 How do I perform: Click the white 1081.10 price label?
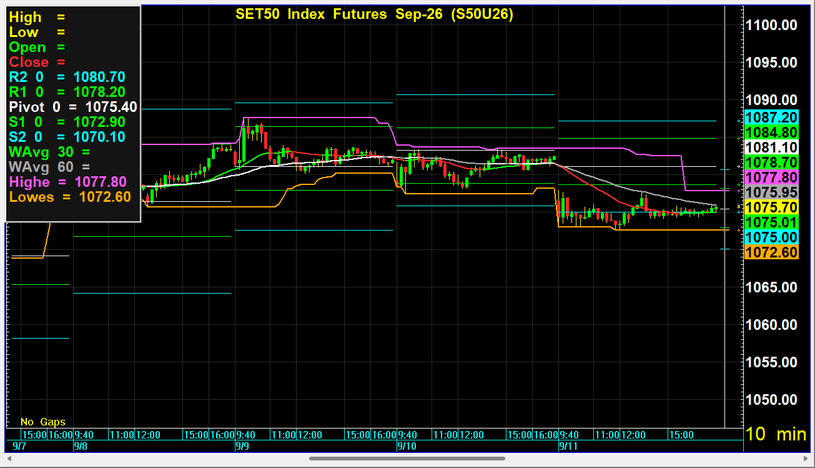click(771, 148)
